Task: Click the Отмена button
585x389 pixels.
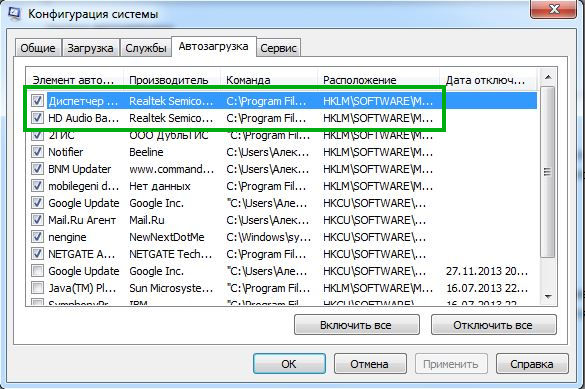Action: pos(370,364)
